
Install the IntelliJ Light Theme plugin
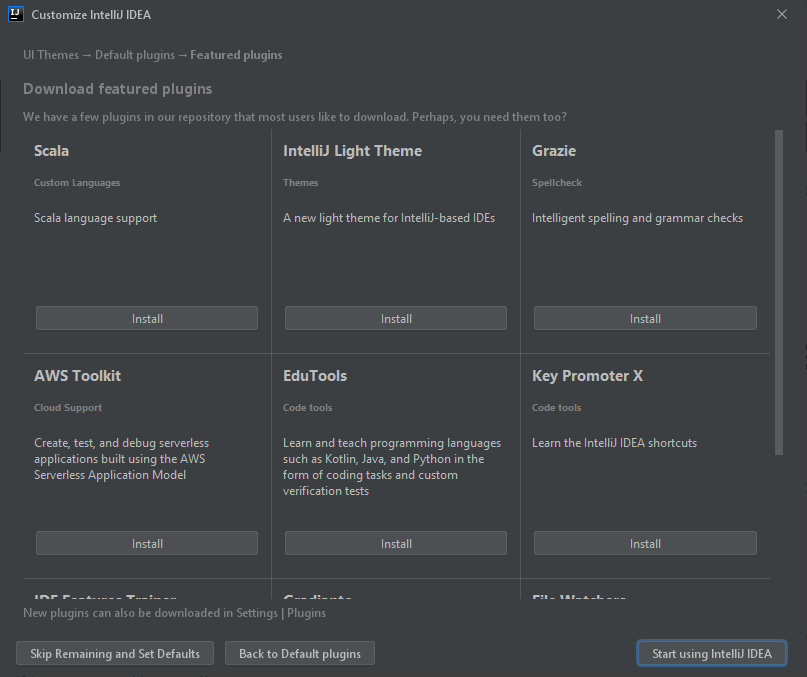pyautogui.click(x=396, y=318)
